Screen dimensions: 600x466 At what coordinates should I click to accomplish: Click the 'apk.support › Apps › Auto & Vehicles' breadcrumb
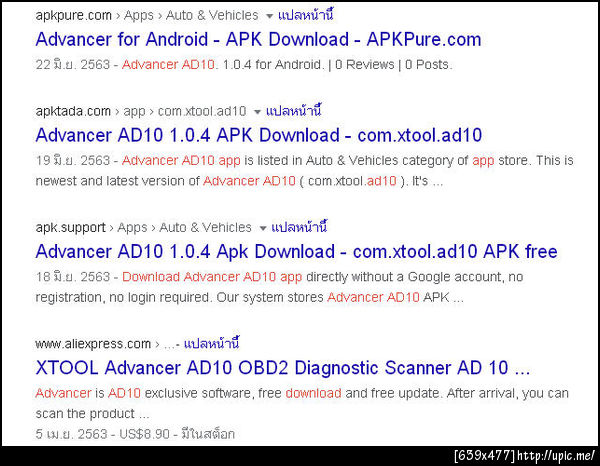143,228
